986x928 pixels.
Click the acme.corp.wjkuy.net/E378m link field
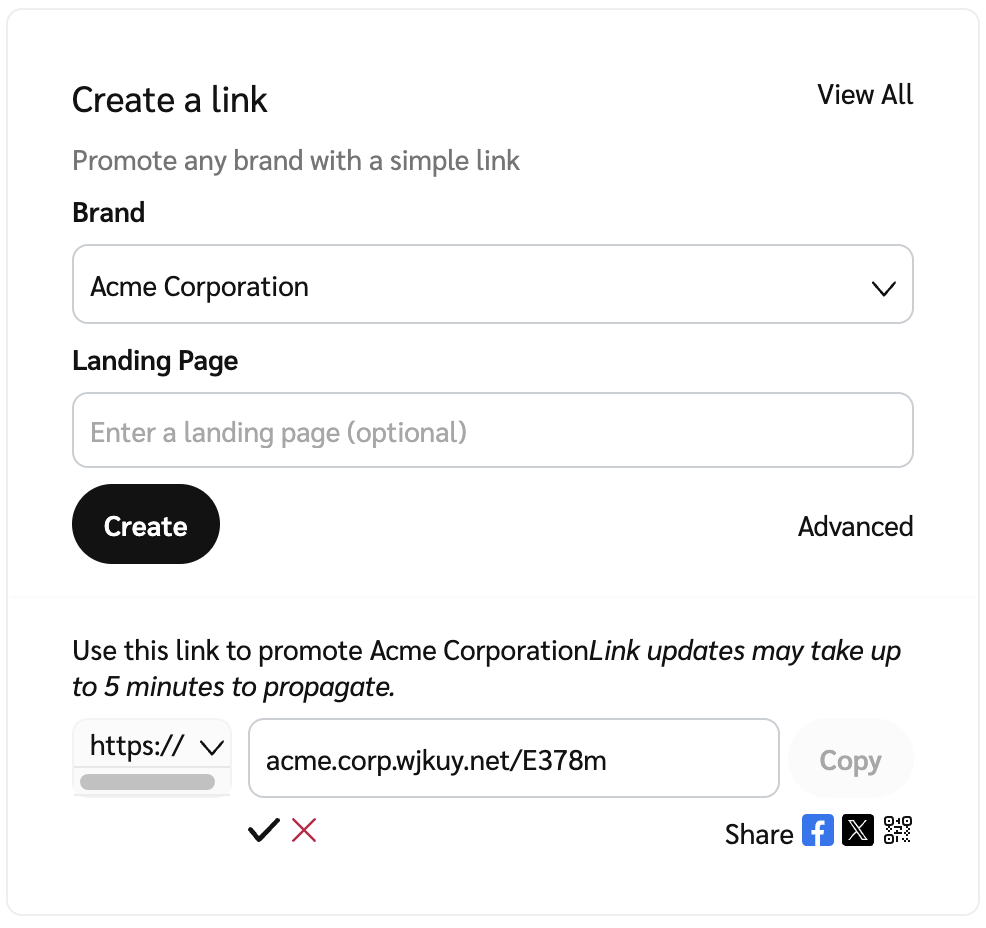pyautogui.click(x=513, y=760)
